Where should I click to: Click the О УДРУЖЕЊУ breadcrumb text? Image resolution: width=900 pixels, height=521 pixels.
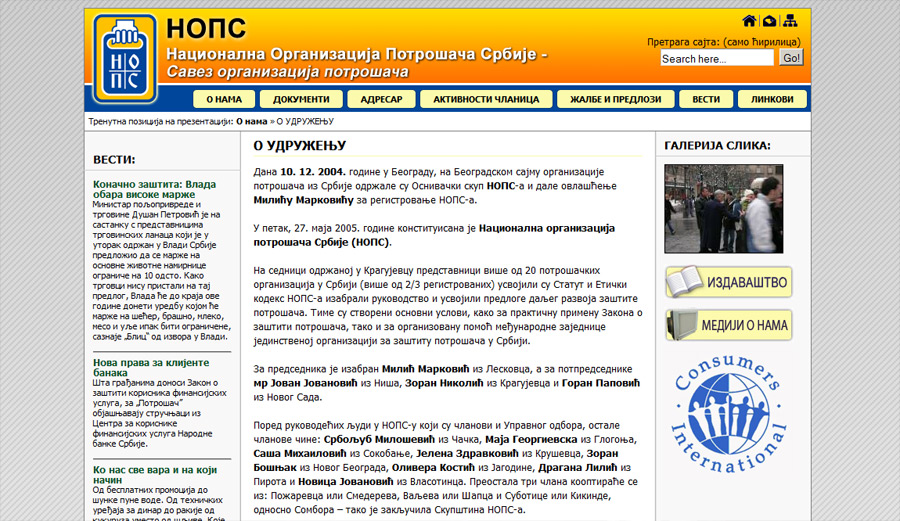tap(305, 122)
